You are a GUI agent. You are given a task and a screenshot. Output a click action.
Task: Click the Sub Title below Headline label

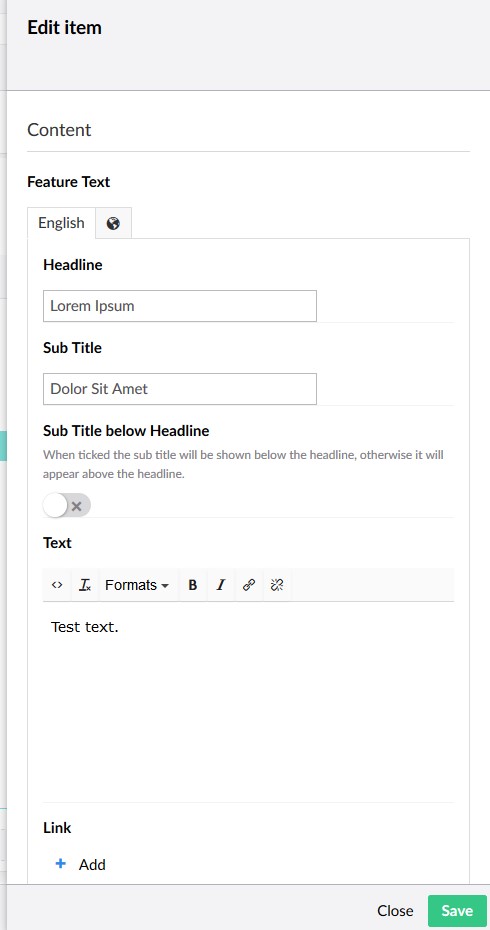coord(126,431)
